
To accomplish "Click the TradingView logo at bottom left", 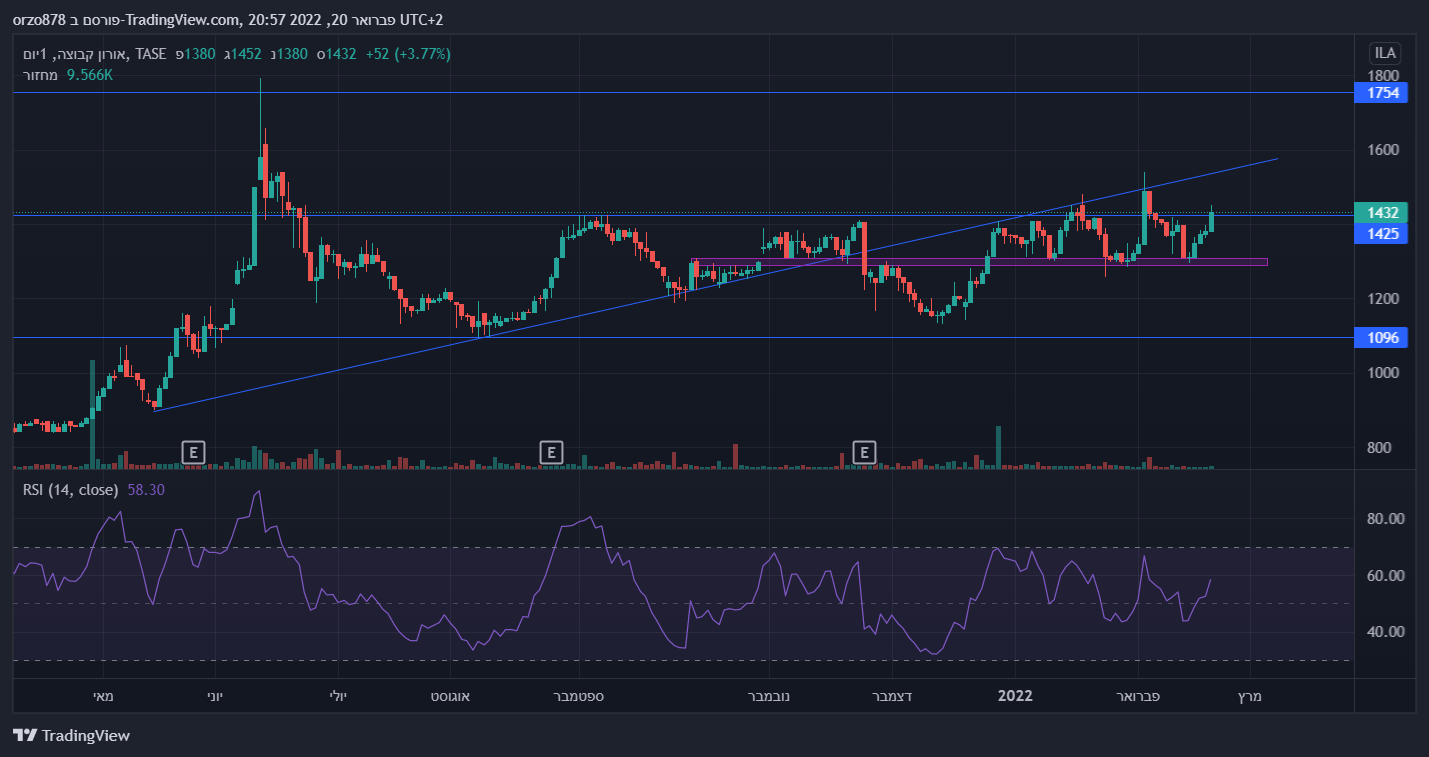I will click(x=72, y=736).
